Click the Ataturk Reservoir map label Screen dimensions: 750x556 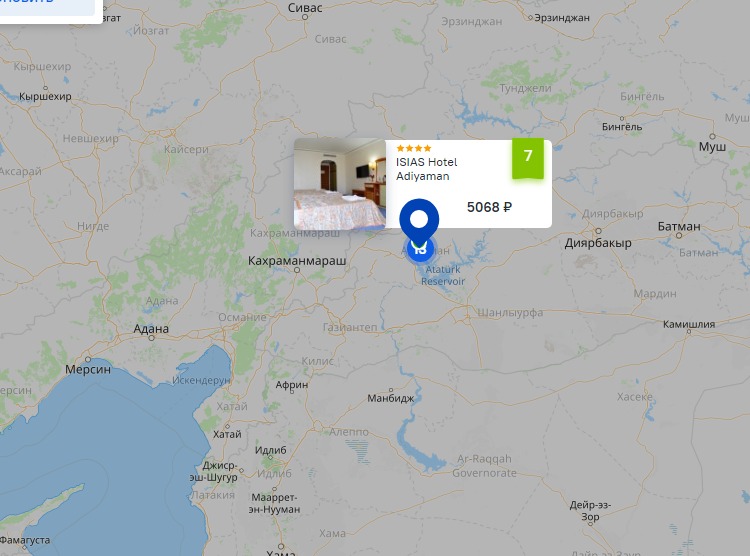(443, 275)
